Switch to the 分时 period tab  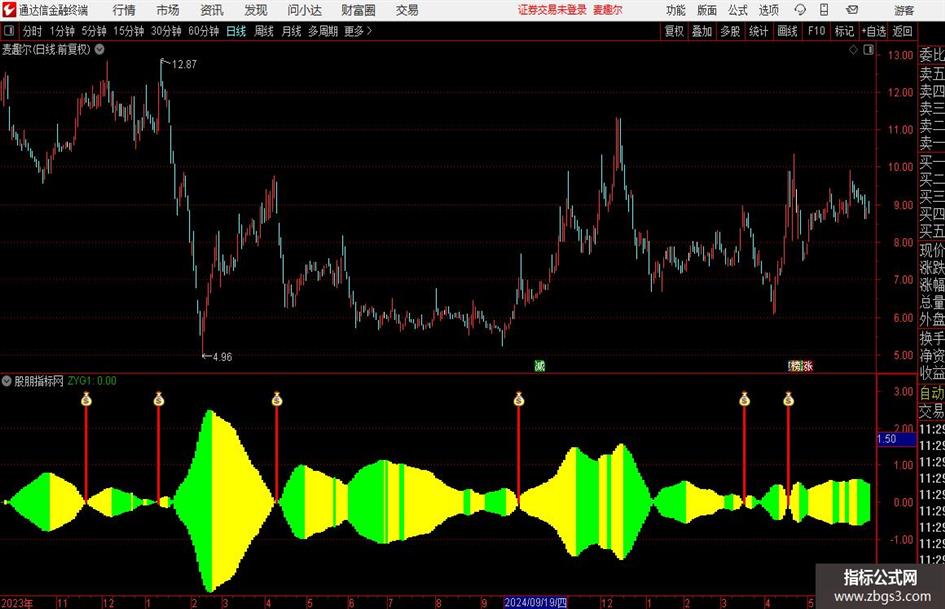click(x=33, y=31)
